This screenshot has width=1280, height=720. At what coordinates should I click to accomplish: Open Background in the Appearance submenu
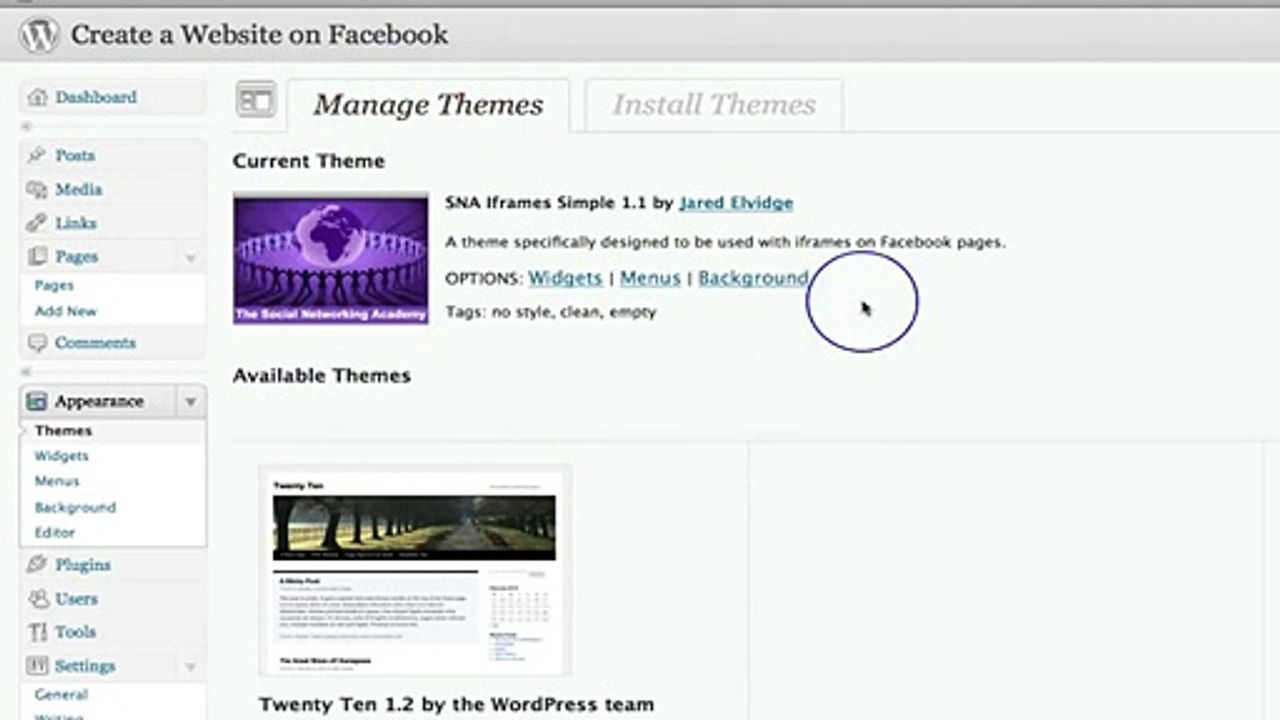coord(75,507)
